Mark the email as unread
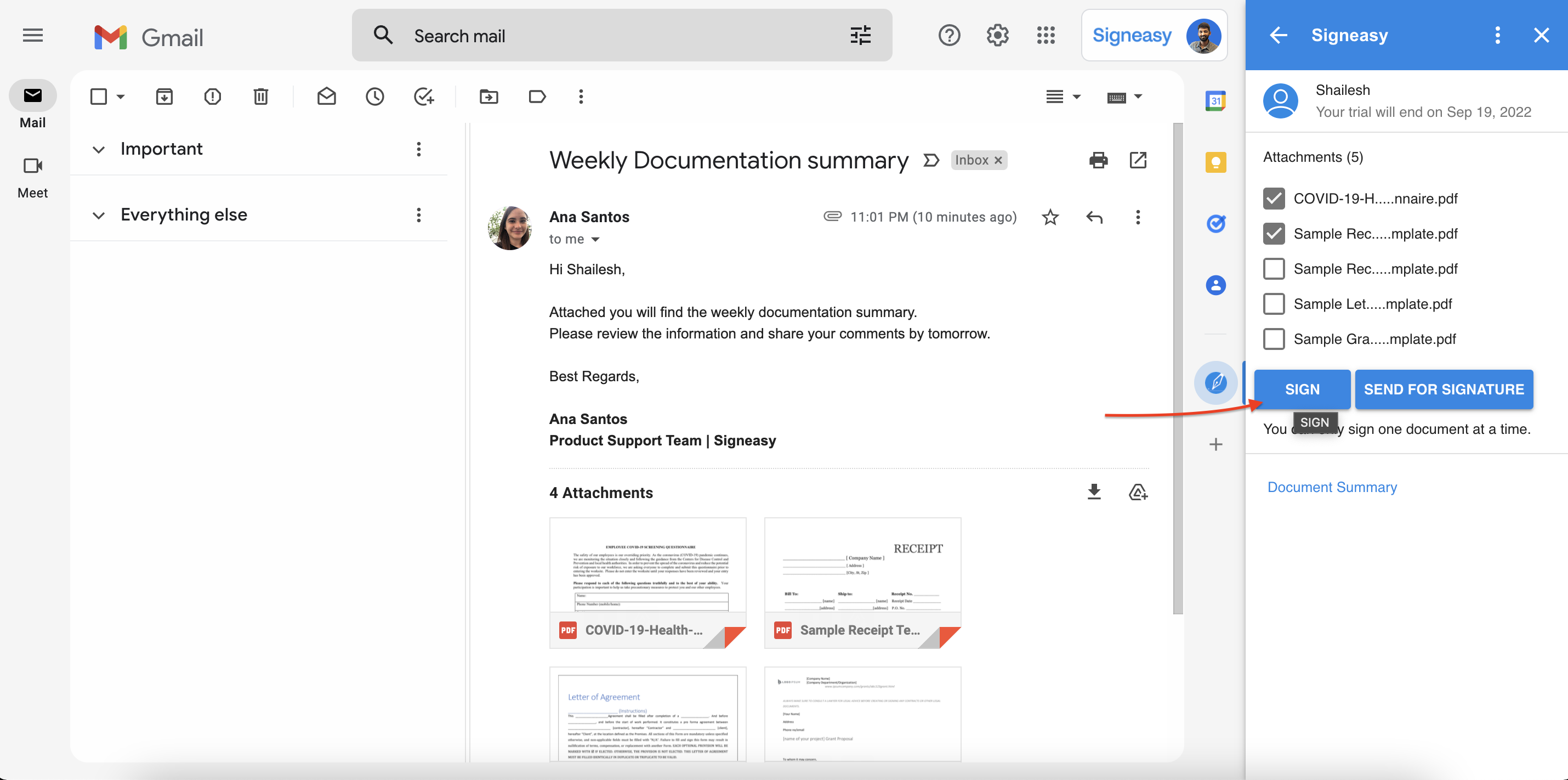Viewport: 1568px width, 780px height. (x=326, y=96)
